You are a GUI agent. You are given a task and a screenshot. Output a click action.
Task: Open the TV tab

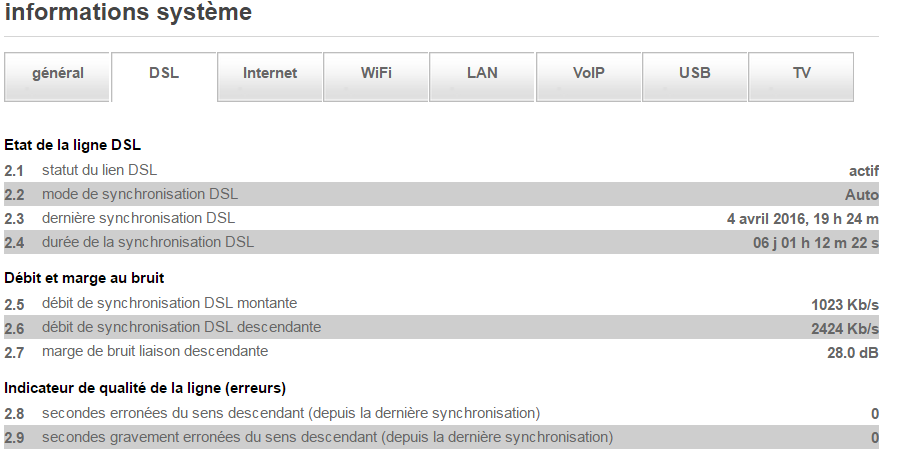pyautogui.click(x=801, y=73)
